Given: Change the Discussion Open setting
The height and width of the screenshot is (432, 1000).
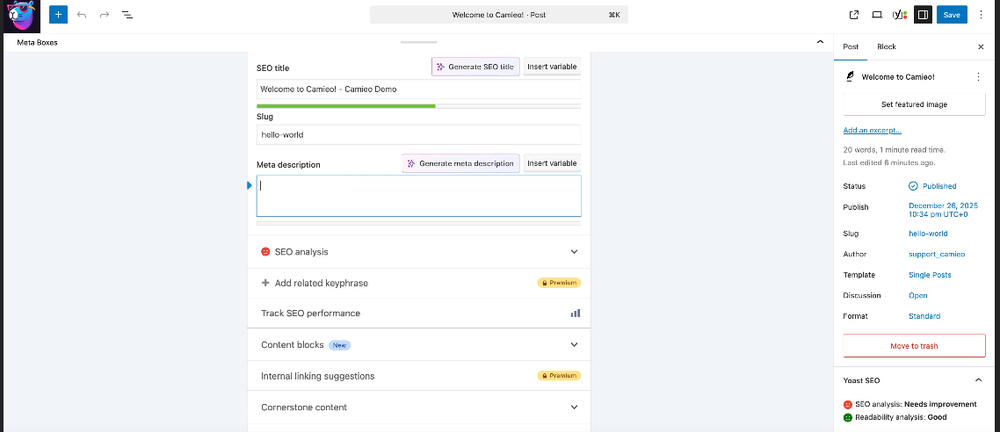Looking at the screenshot, I should coord(918,295).
